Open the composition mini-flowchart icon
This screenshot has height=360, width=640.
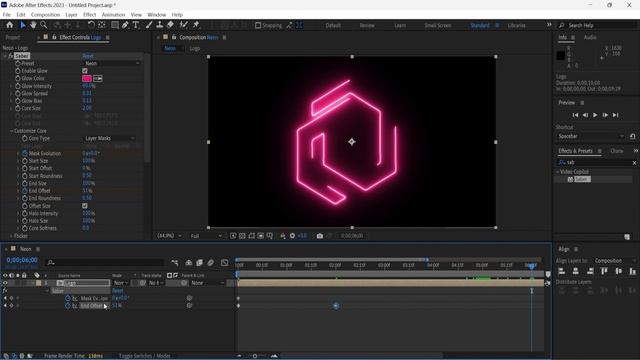point(175,262)
